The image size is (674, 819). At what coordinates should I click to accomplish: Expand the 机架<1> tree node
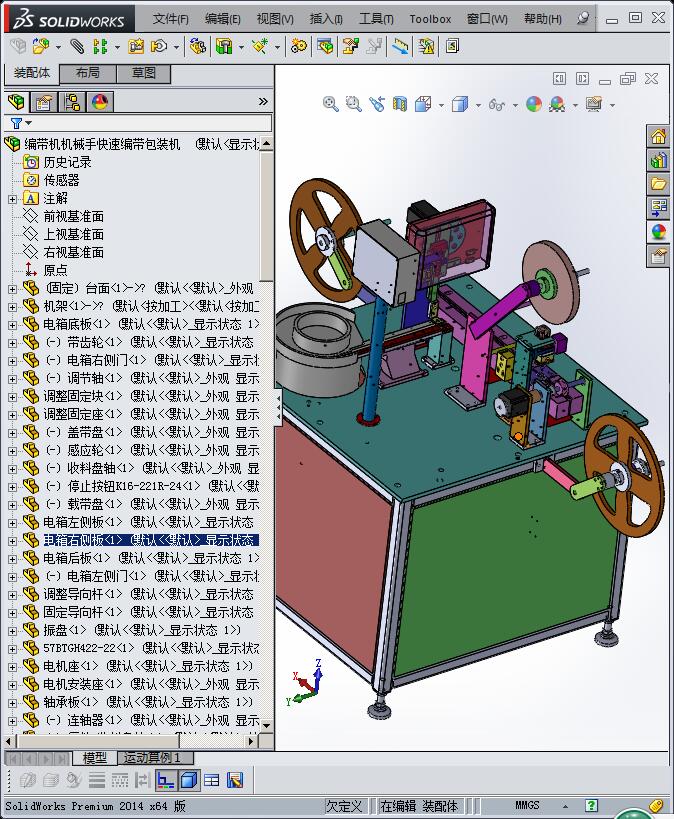tap(12, 307)
